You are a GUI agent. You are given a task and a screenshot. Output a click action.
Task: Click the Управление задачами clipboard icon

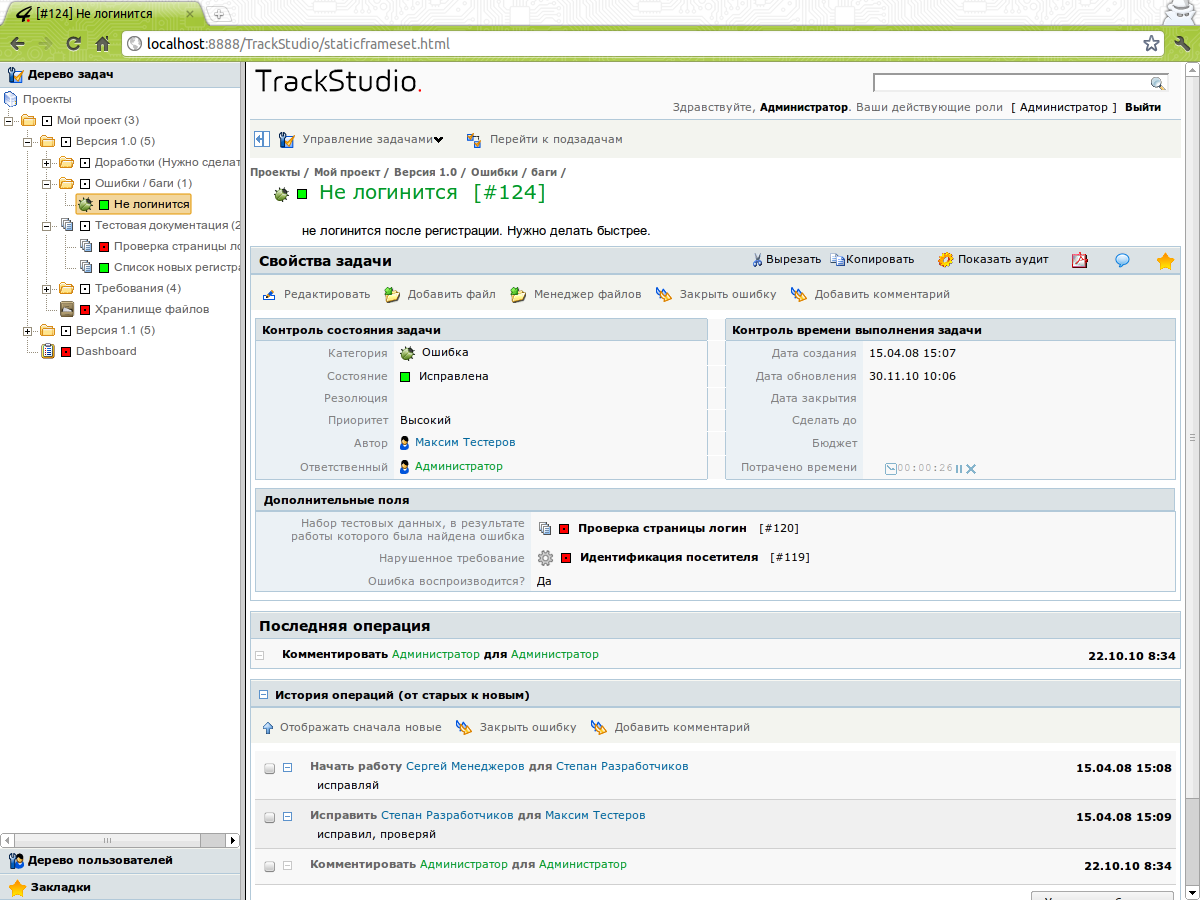pyautogui.click(x=286, y=140)
